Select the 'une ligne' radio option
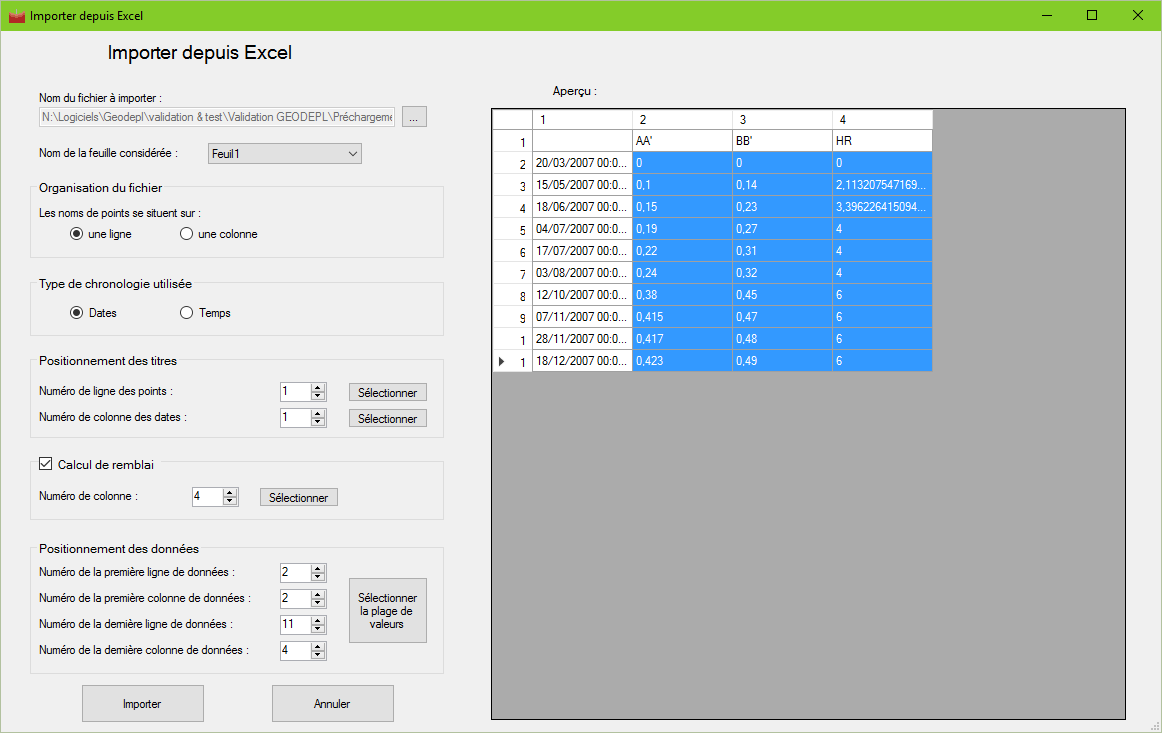This screenshot has width=1162, height=733. pyautogui.click(x=77, y=234)
